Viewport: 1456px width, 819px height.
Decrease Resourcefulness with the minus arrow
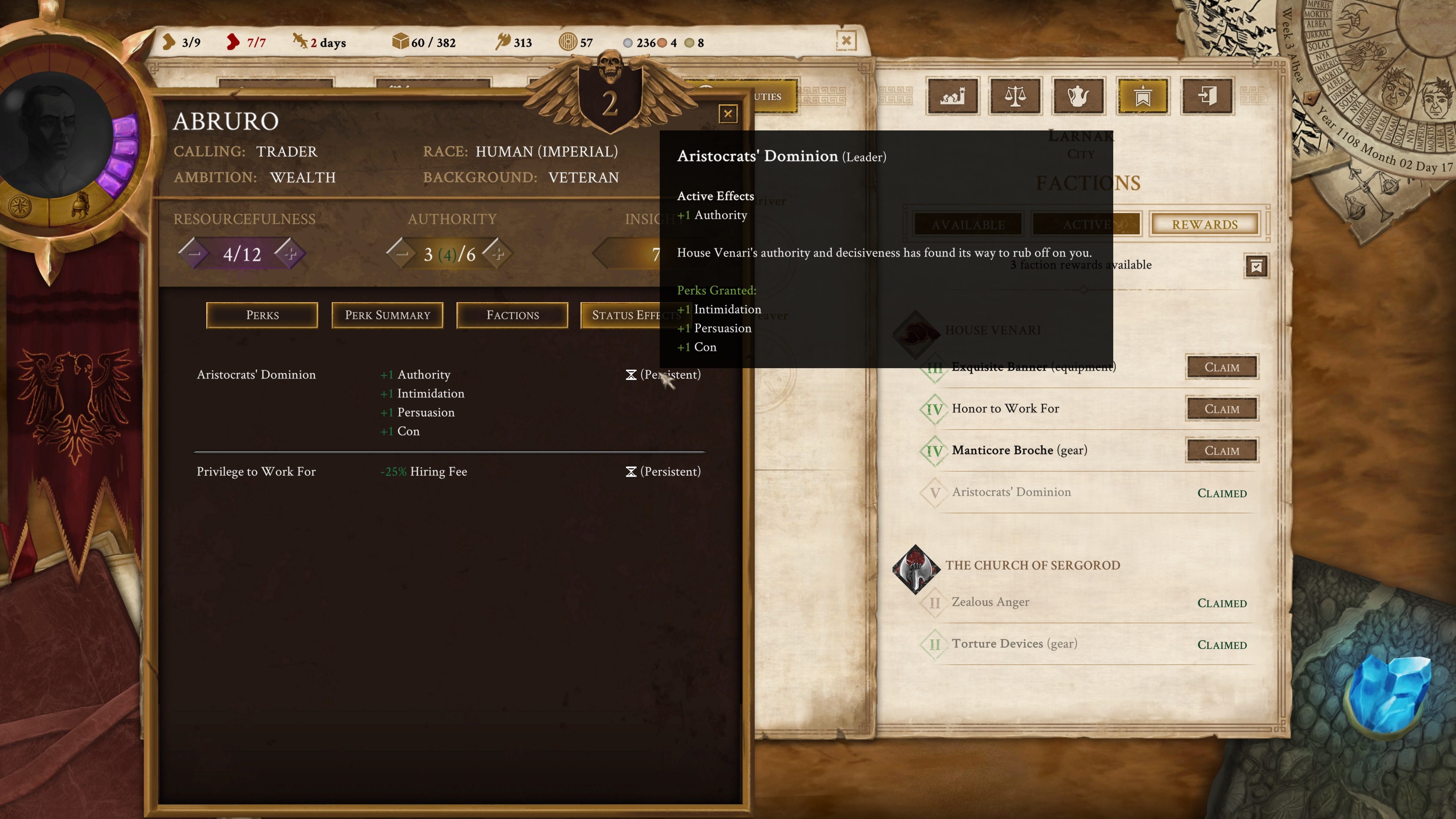(194, 254)
